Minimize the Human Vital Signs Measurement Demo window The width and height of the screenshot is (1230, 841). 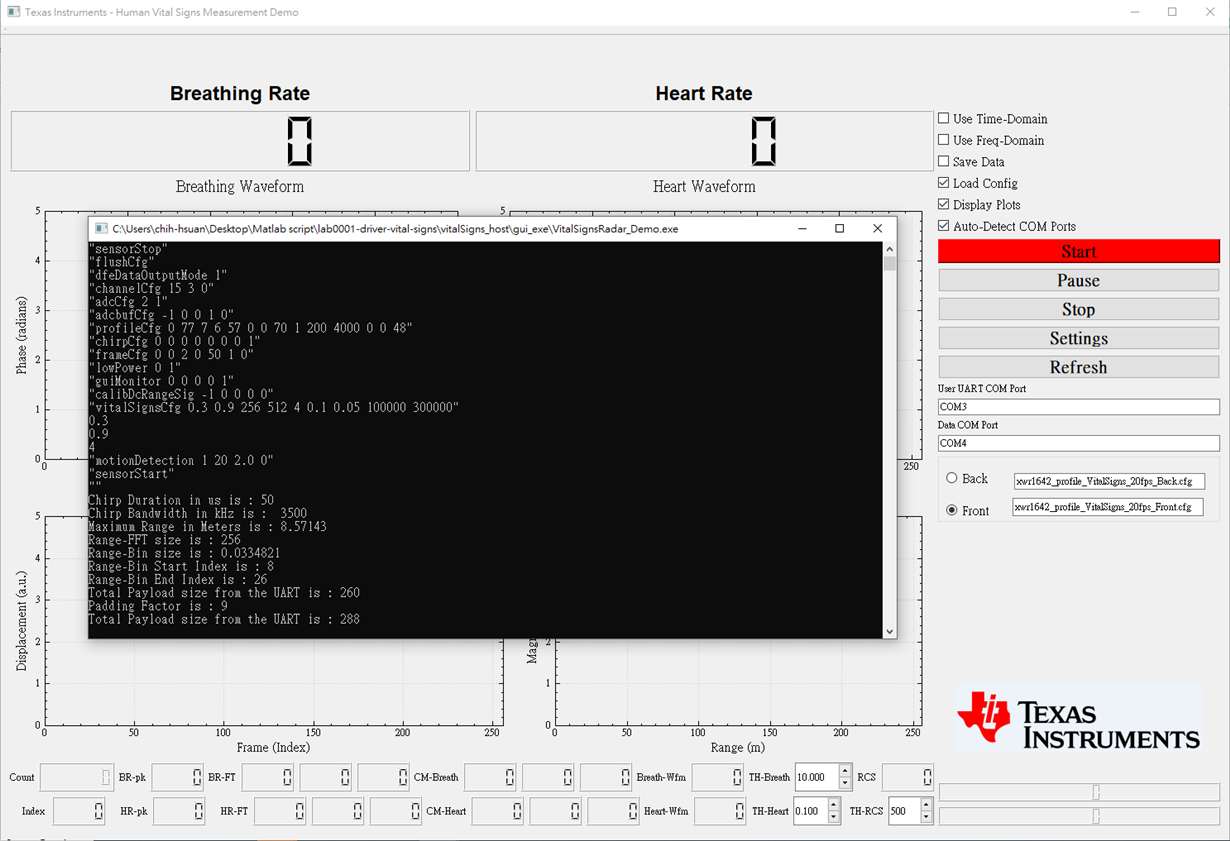1135,12
